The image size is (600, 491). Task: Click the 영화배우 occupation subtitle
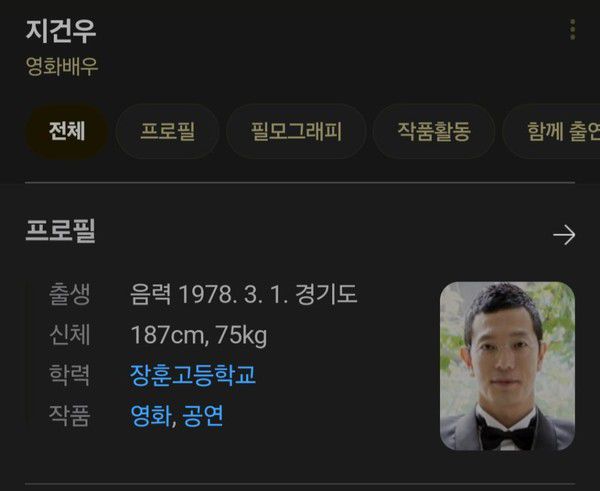[x=62, y=66]
